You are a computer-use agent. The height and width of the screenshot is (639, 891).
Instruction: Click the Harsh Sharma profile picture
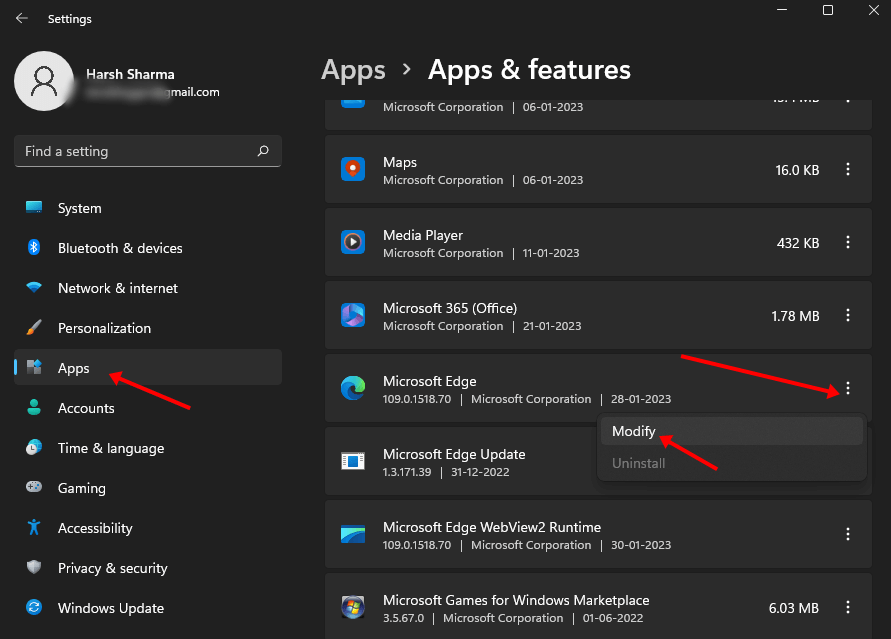(43, 81)
